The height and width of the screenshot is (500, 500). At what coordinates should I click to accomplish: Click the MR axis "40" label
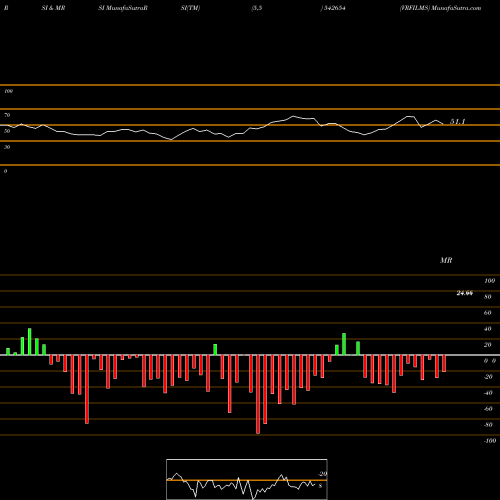[488, 329]
